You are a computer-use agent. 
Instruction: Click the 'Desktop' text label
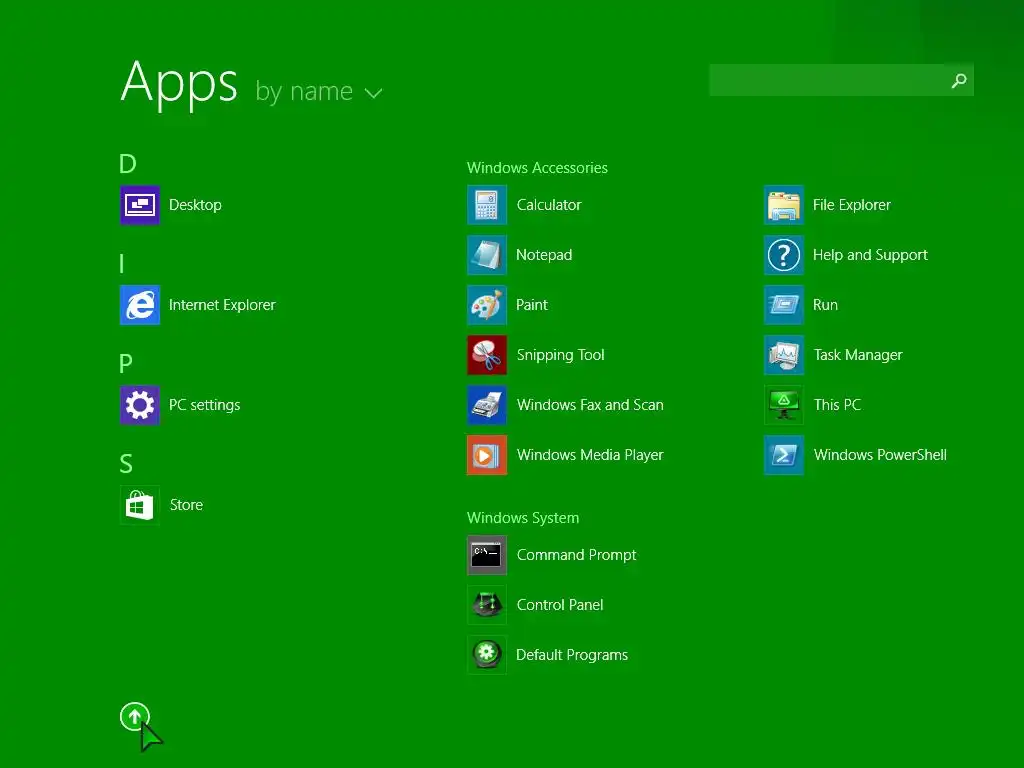click(x=195, y=205)
